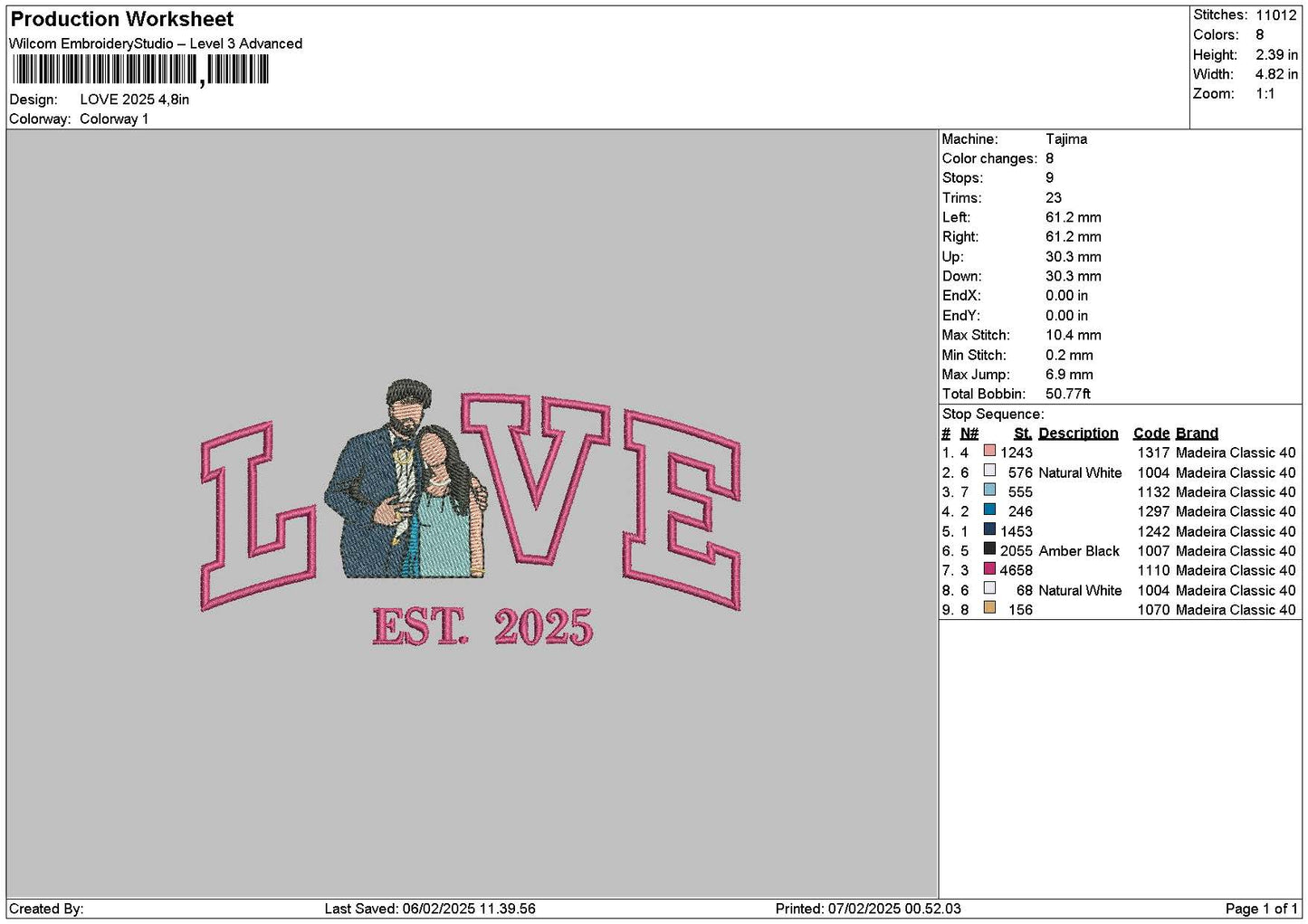Click the embroidered letter L in the design
Viewport: 1308px width, 924px height.
(x=258, y=516)
